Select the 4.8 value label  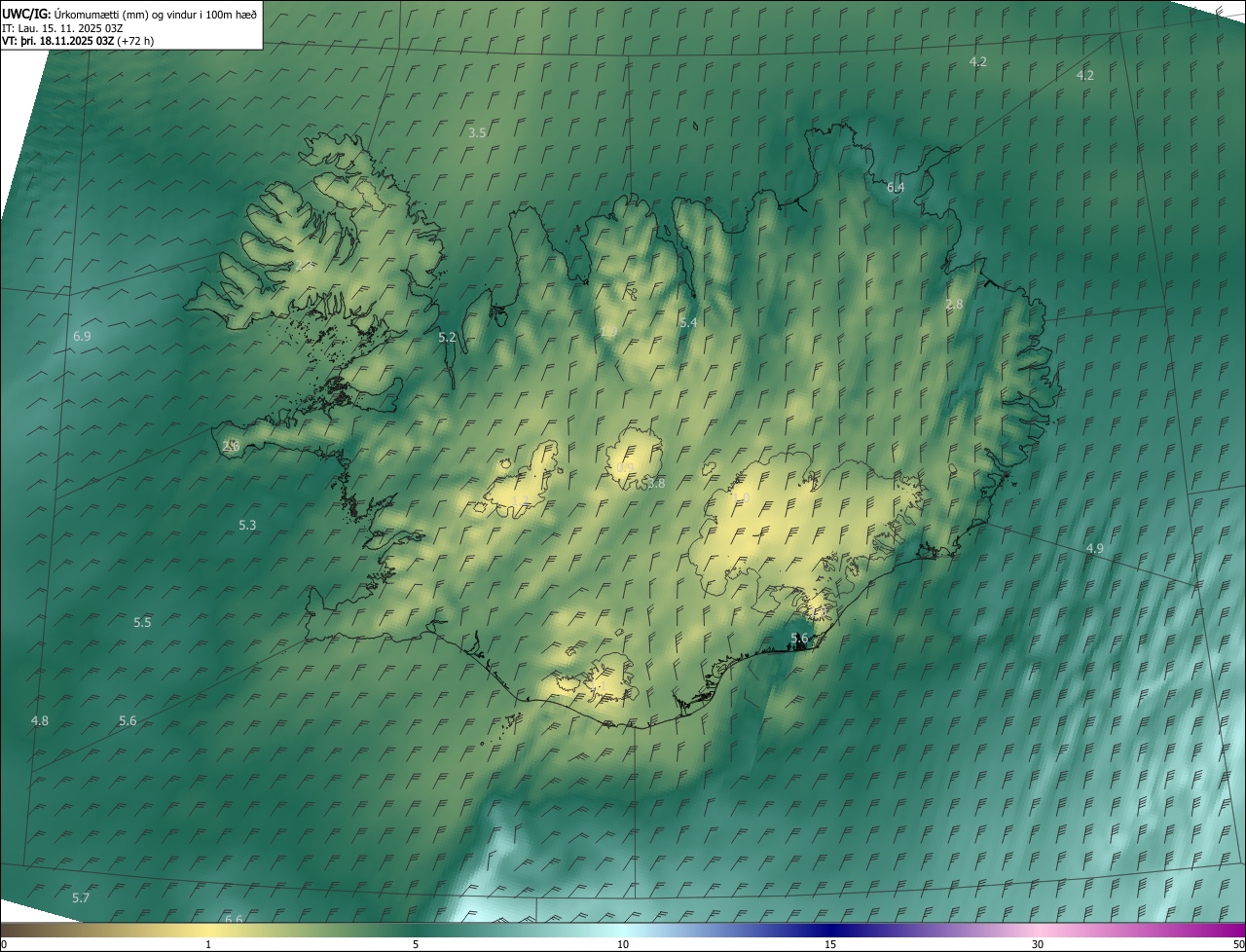[40, 720]
